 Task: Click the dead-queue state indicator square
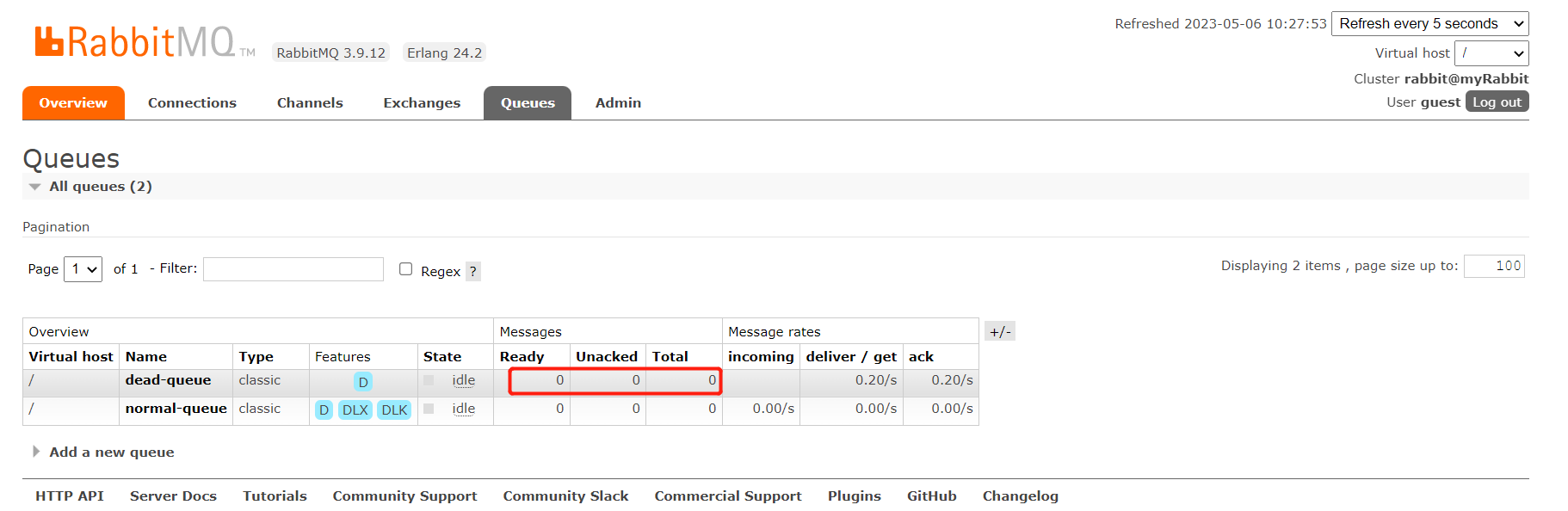pos(429,380)
